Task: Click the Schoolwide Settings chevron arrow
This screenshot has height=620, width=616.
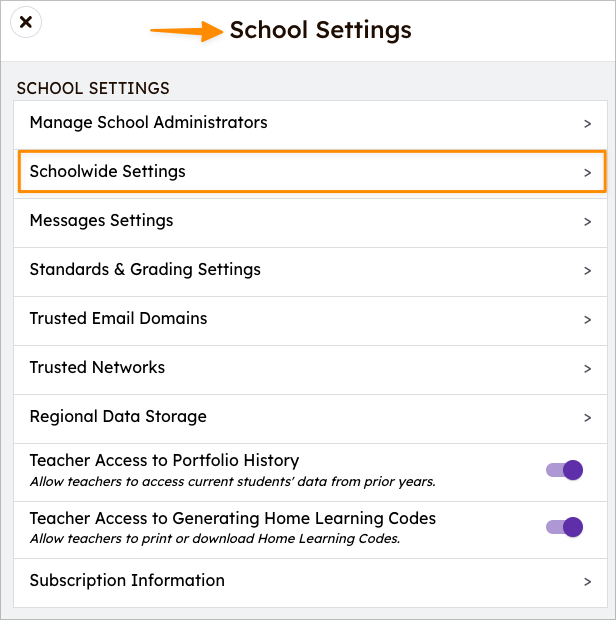Action: coord(588,173)
